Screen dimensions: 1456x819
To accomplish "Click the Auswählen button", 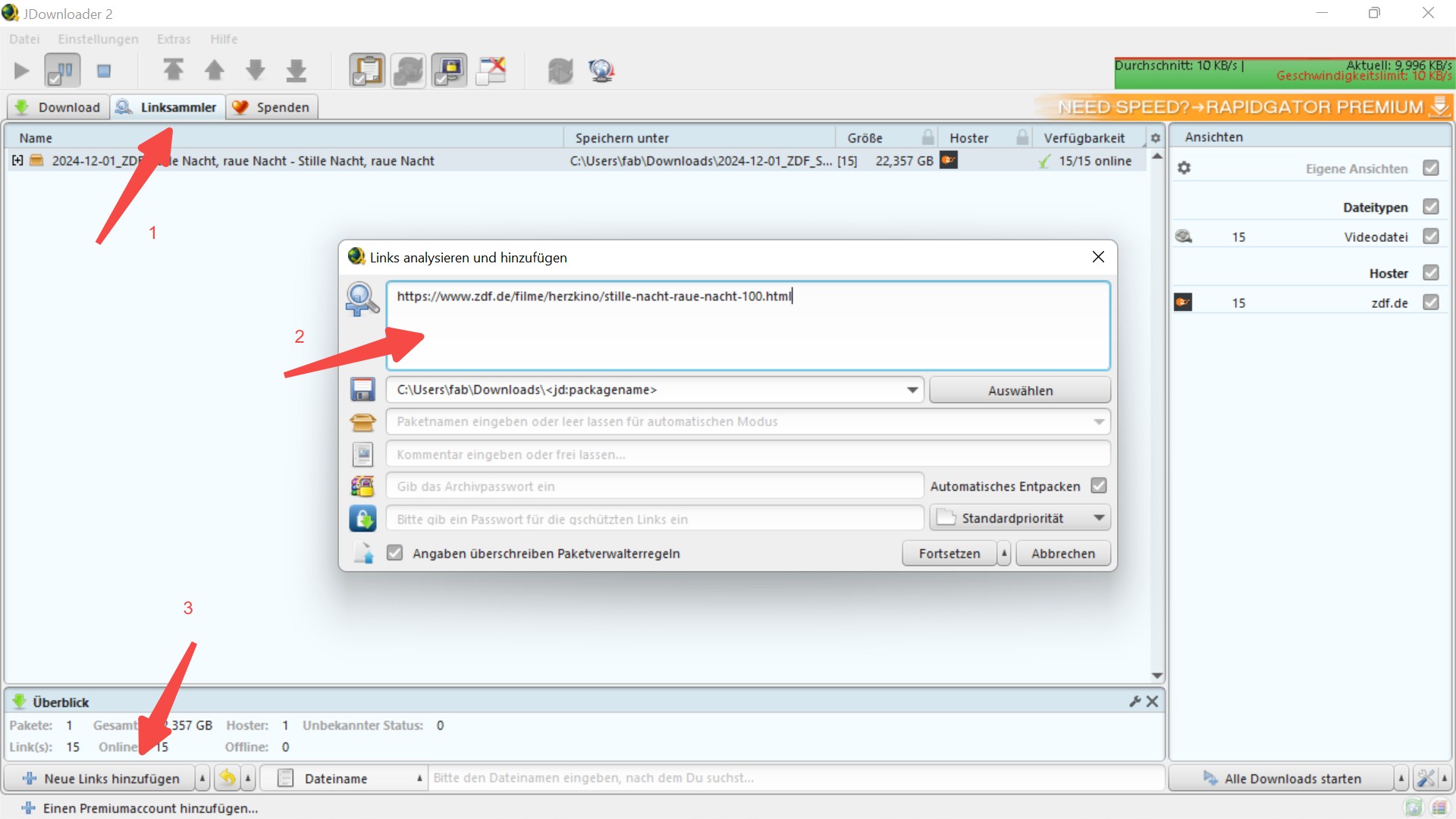I will [x=1020, y=390].
